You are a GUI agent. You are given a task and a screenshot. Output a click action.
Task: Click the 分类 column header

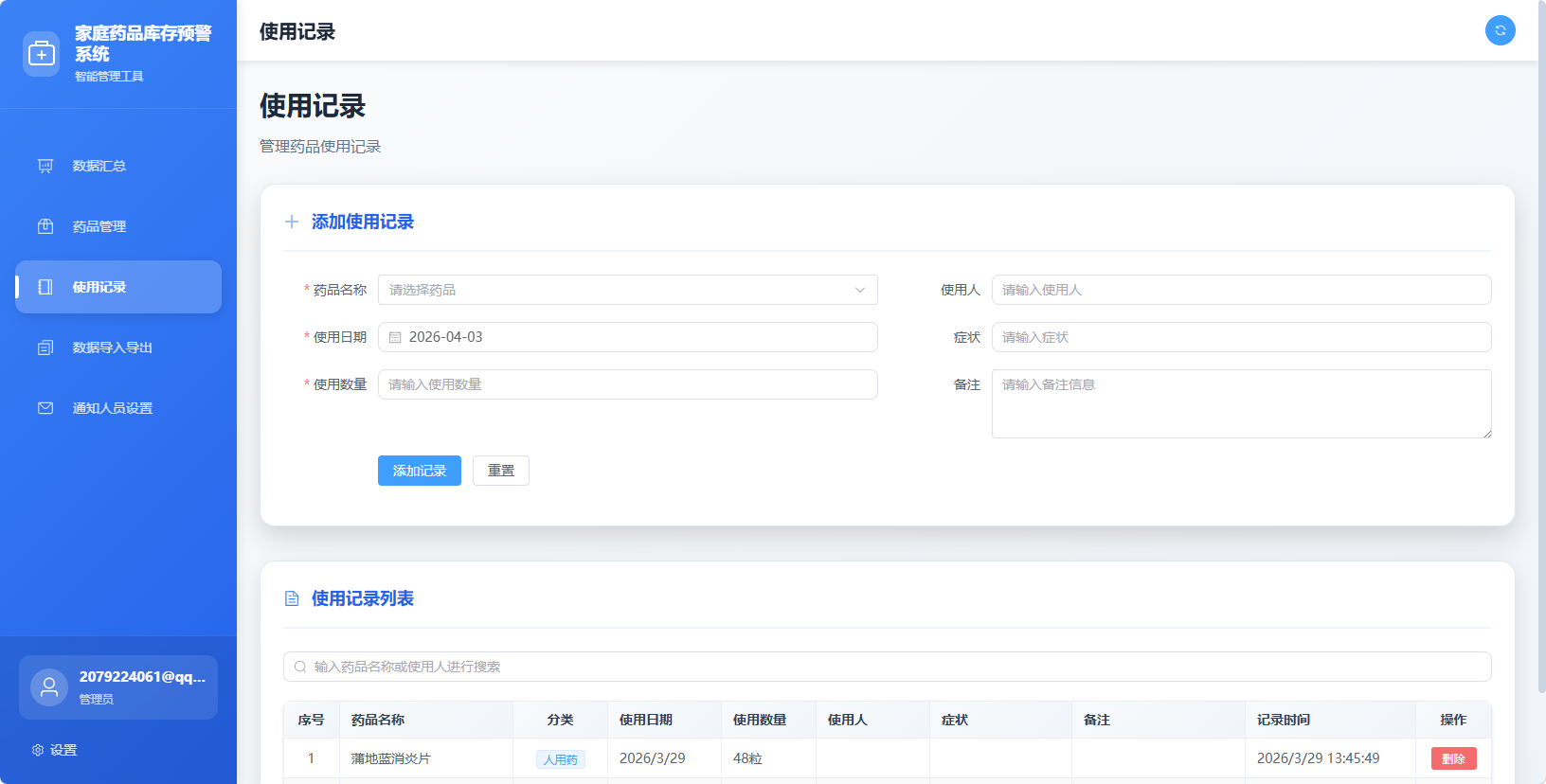(560, 720)
